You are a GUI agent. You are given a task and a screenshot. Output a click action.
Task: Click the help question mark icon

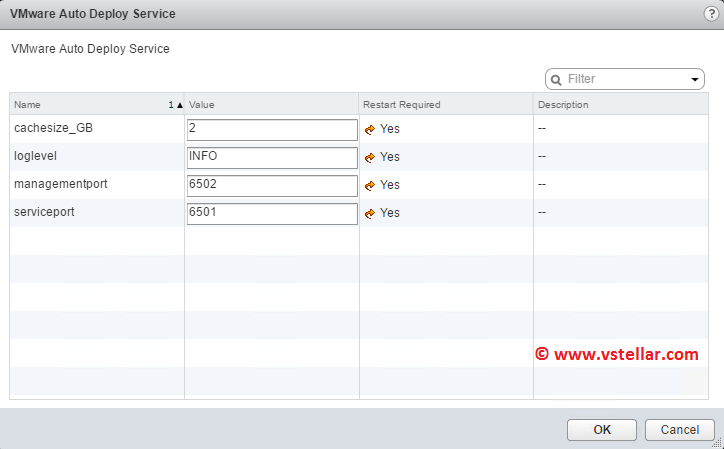(711, 13)
